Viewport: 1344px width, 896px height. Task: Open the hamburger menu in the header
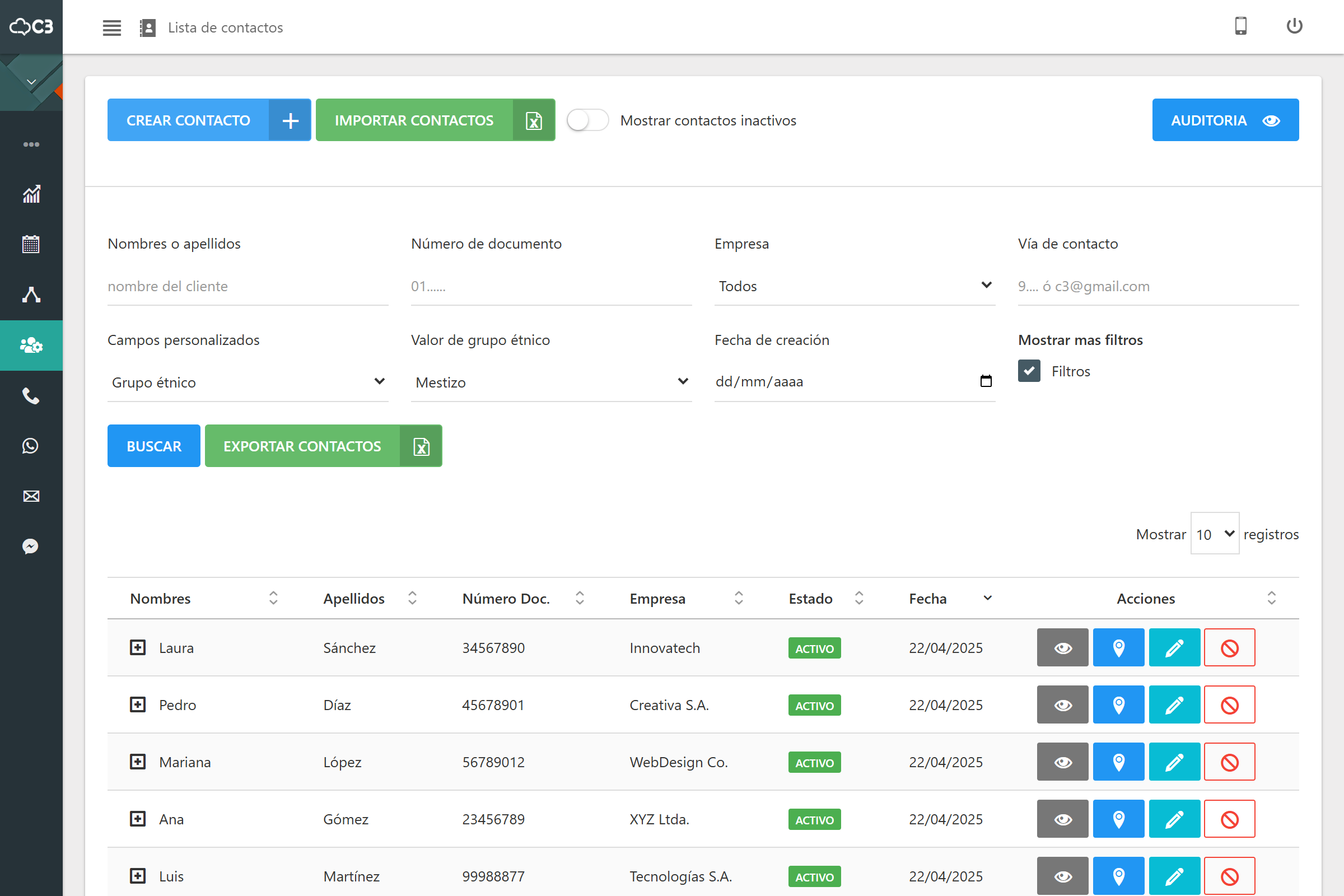(111, 27)
